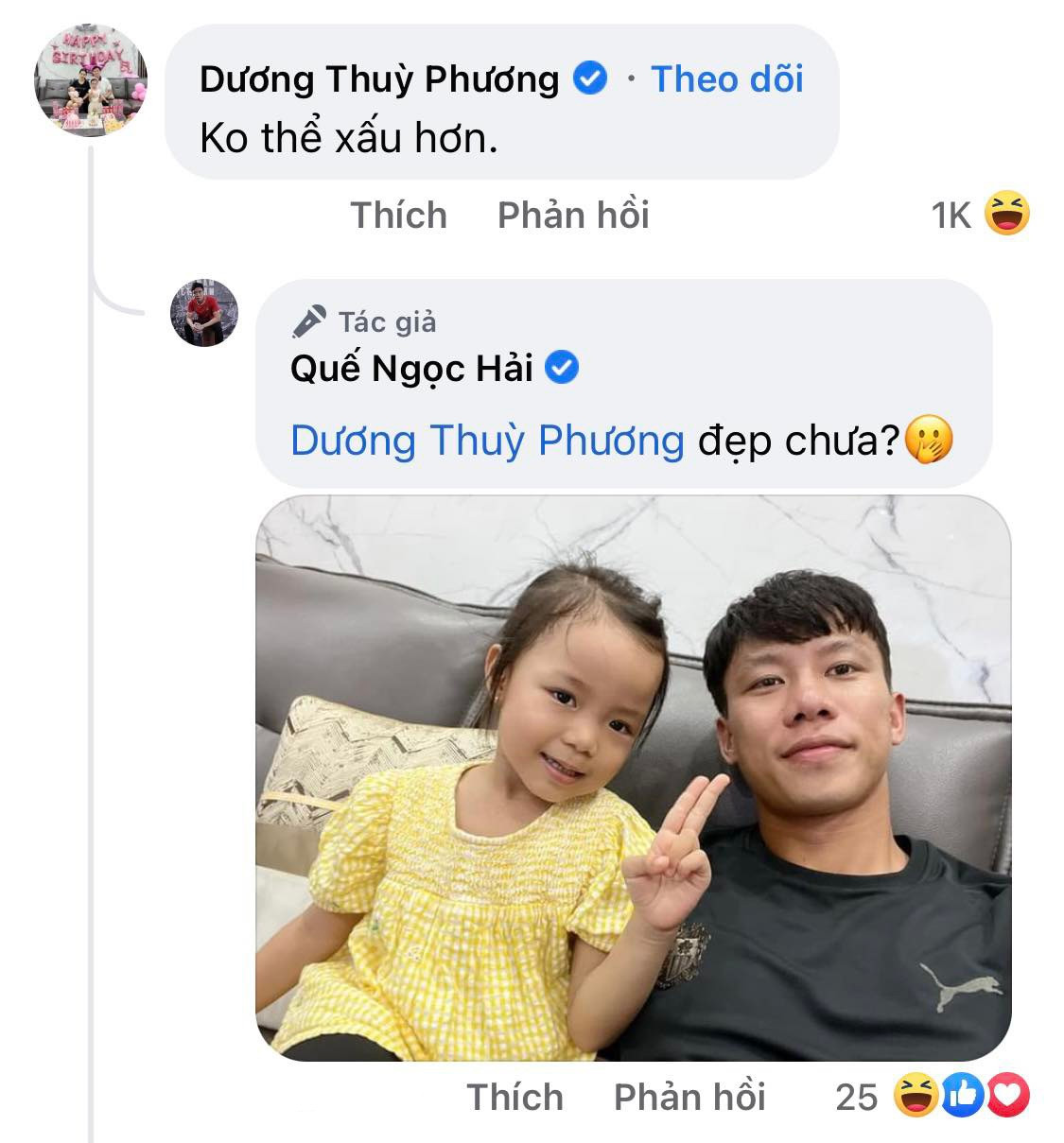Open the tagged Dương Thuỳ Phương mention

tap(487, 441)
